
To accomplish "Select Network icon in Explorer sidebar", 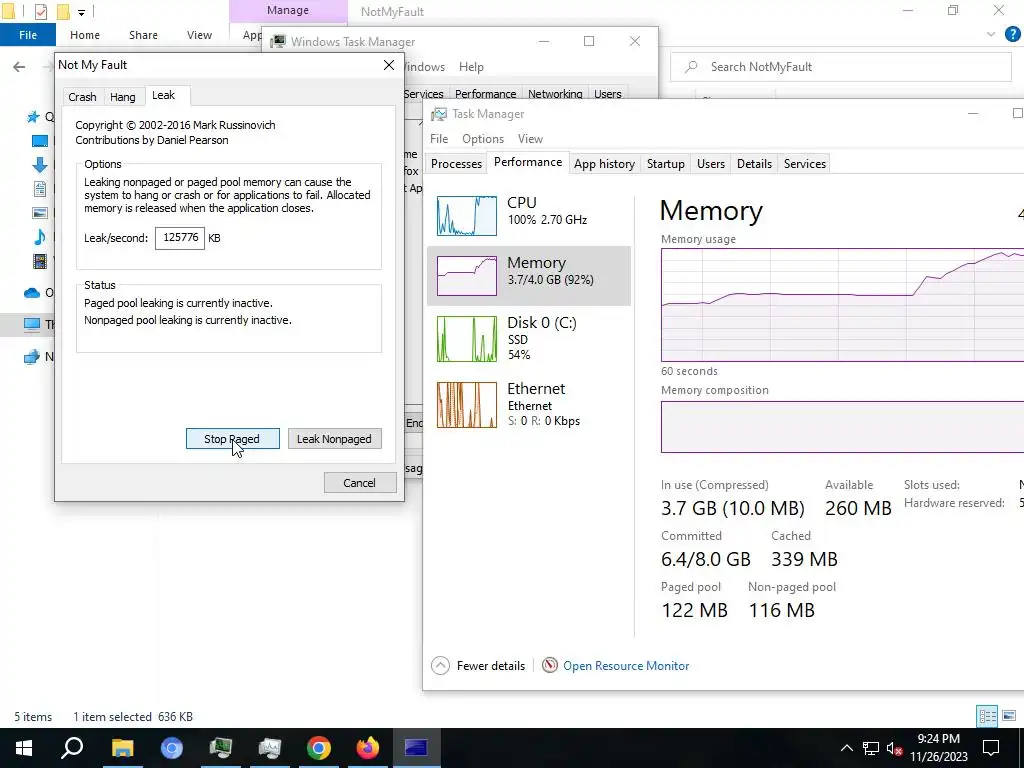I will (x=31, y=357).
